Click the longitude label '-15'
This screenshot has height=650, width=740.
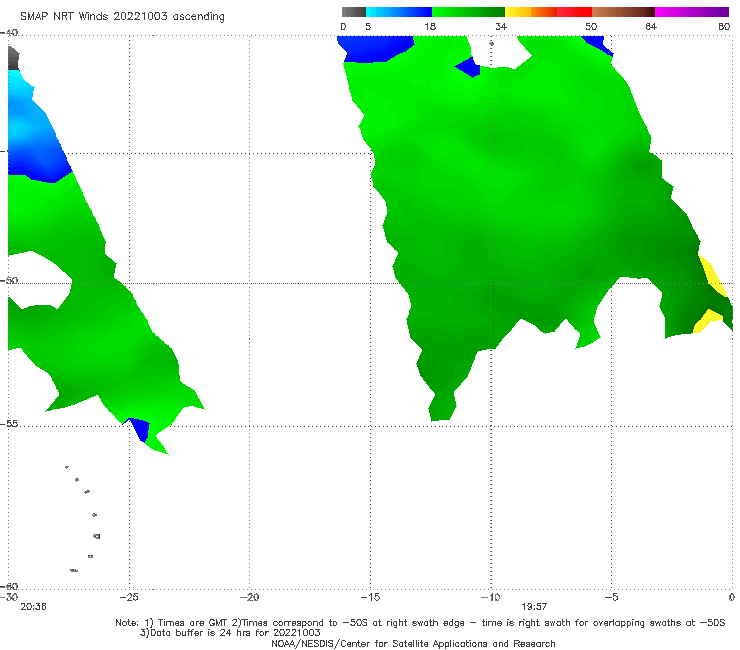pyautogui.click(x=370, y=597)
